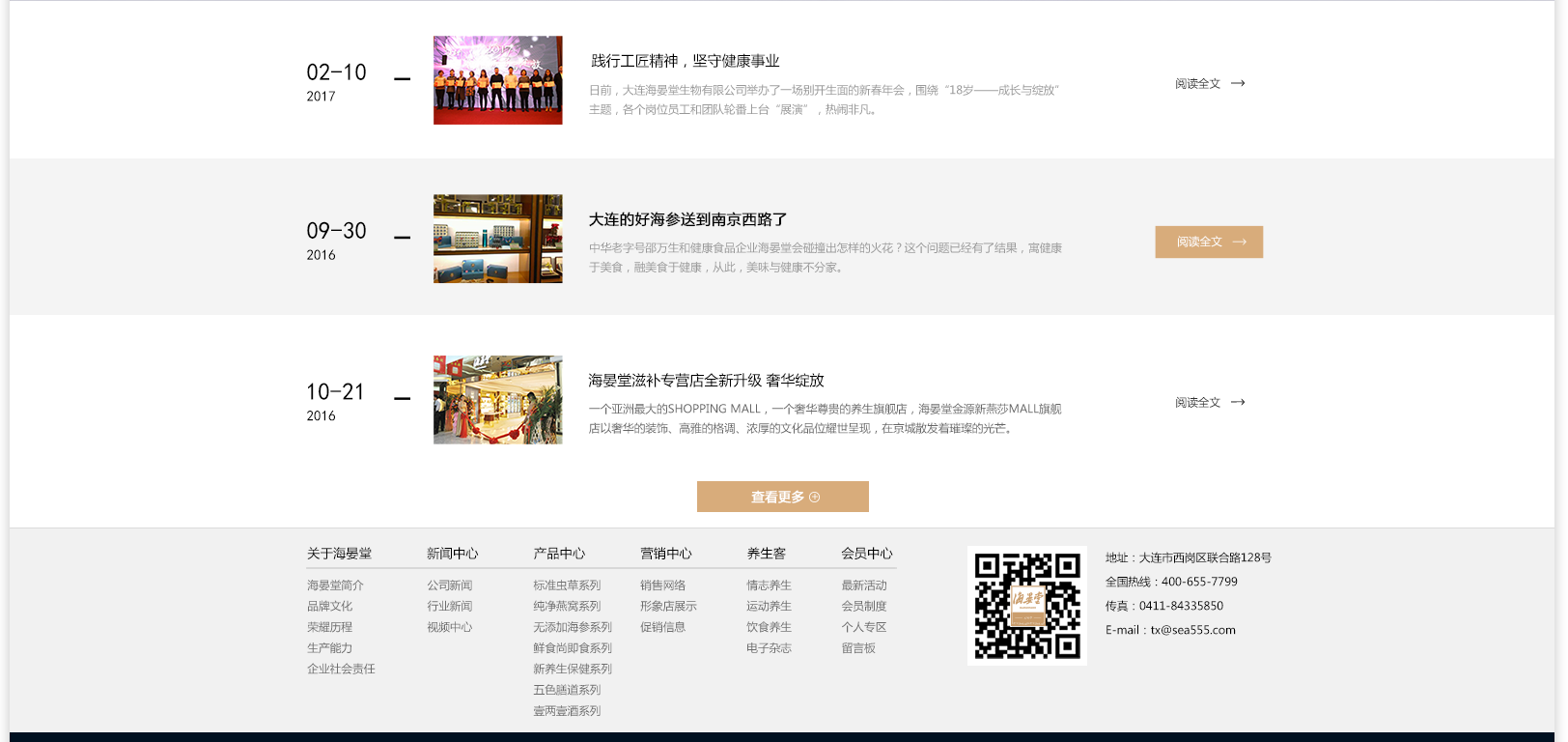This screenshot has height=742, width=1568.
Task: Go to 品牌文化 footer link
Action: 329,606
